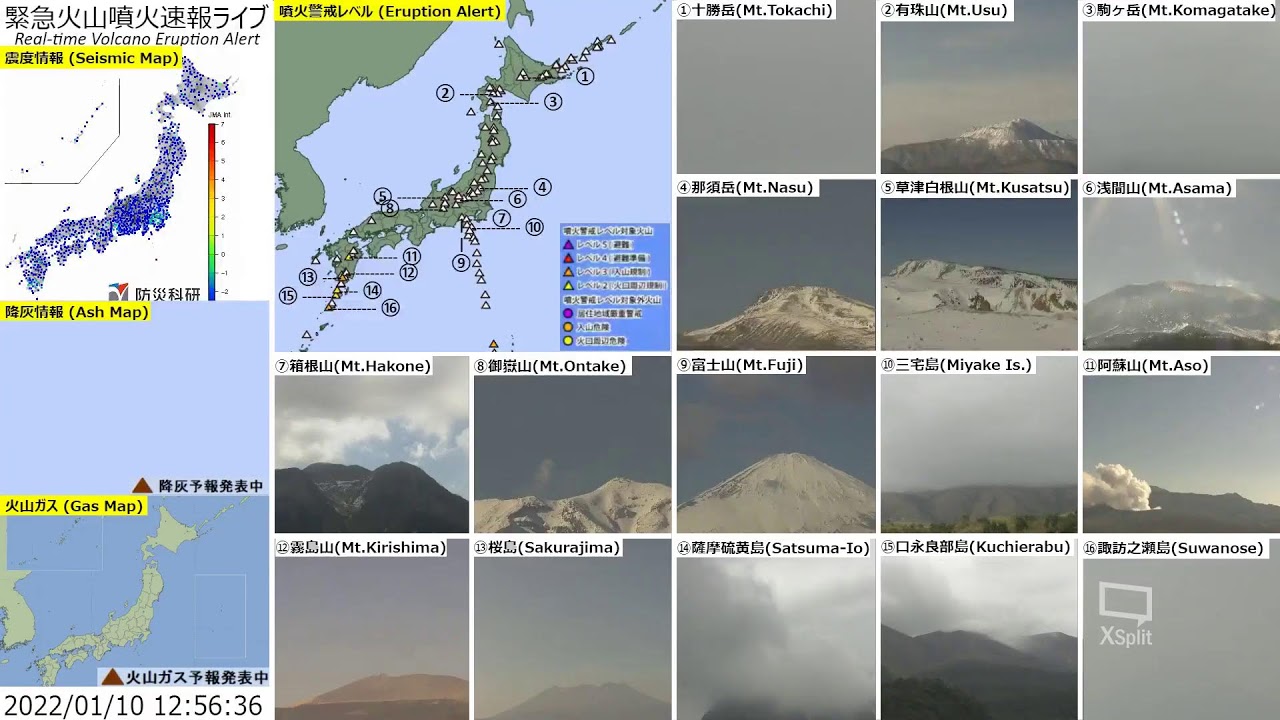The image size is (1280, 720).
Task: Click map marker ⑭ for Satsuma-Io
Action: [372, 291]
